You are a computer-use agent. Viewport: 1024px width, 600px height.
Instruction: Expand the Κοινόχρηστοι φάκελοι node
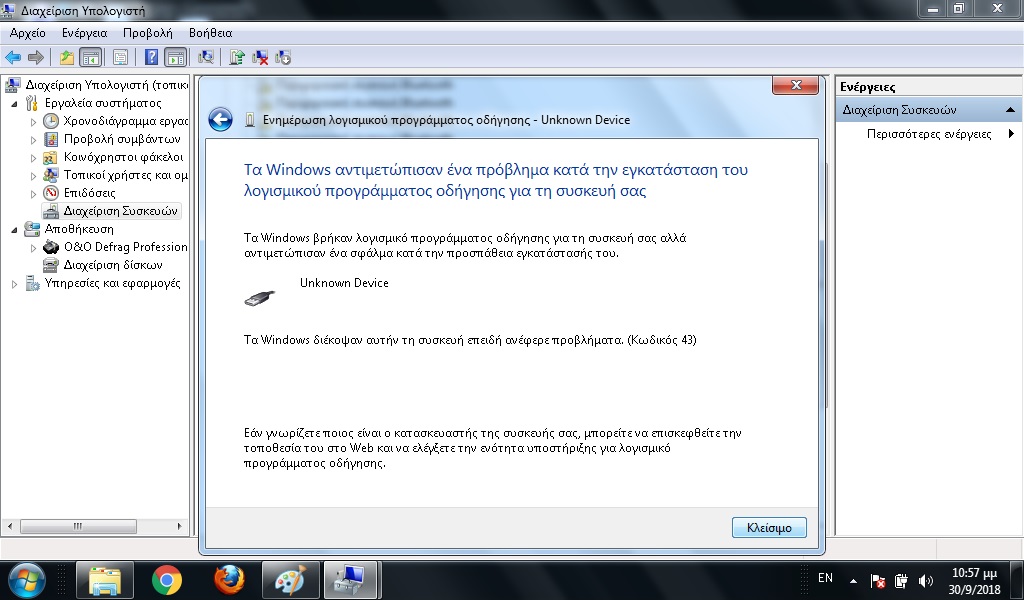click(33, 157)
